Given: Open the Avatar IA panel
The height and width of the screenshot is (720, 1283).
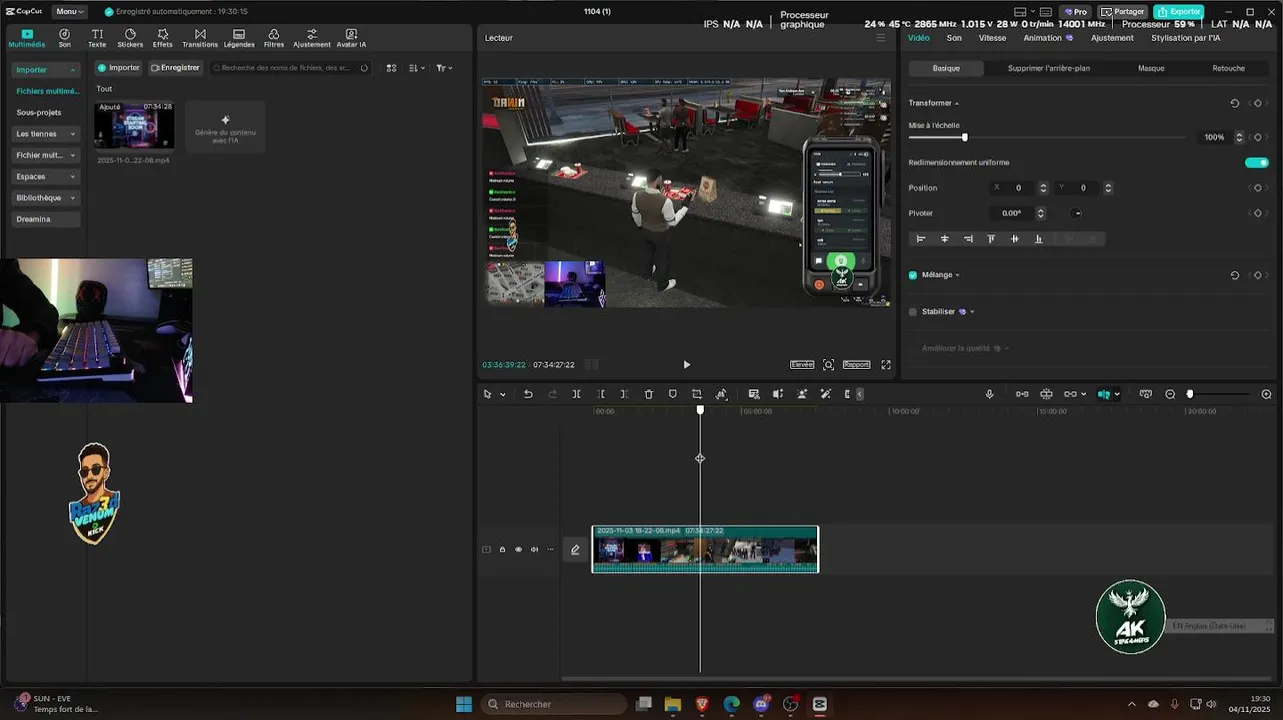Looking at the screenshot, I should click(x=351, y=38).
